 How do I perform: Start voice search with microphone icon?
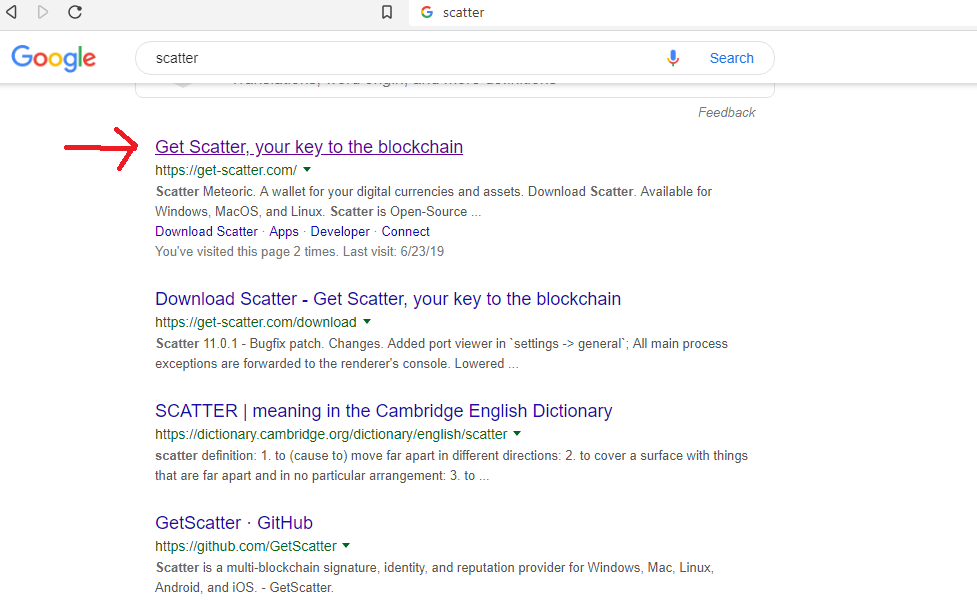673,58
